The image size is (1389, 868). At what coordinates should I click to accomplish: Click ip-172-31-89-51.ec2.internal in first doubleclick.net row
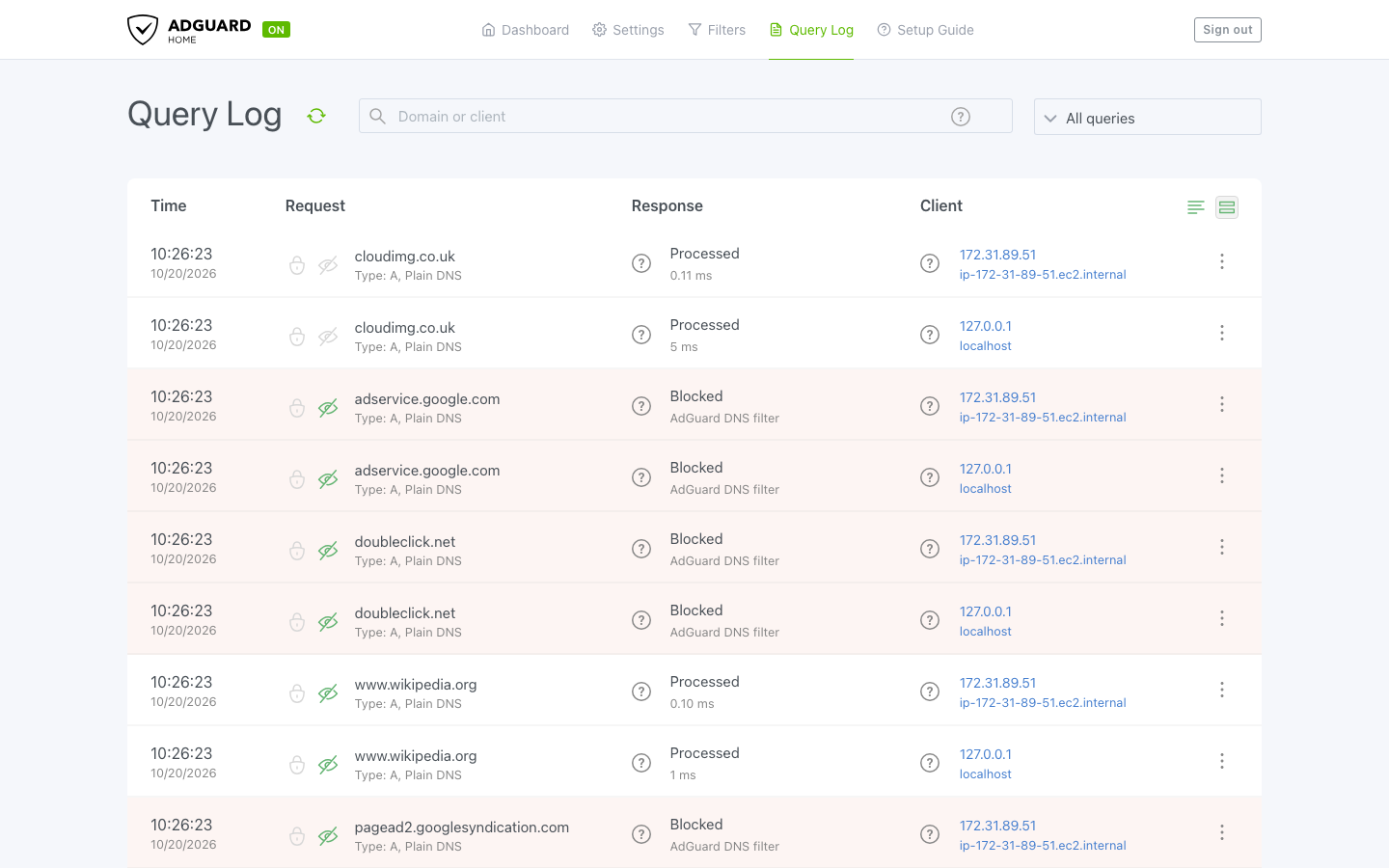pos(1043,559)
